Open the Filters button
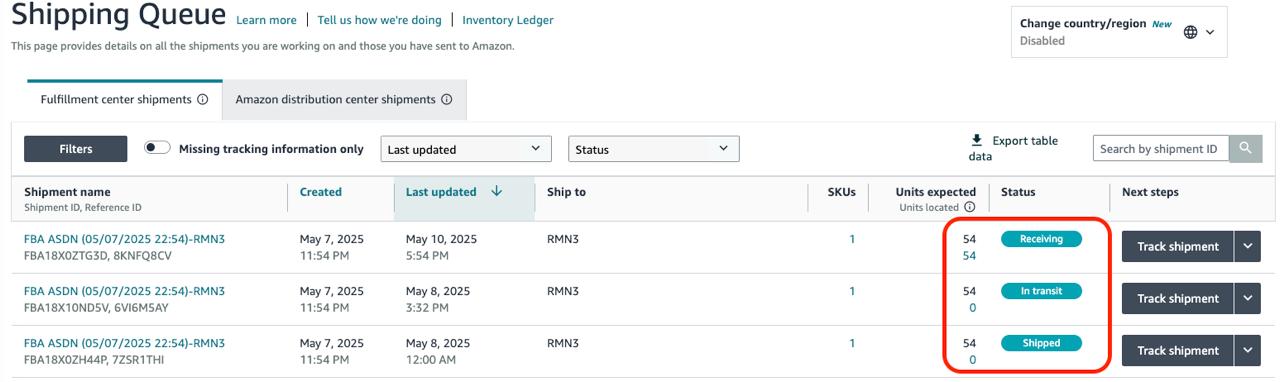This screenshot has width=1280, height=382. click(x=76, y=149)
